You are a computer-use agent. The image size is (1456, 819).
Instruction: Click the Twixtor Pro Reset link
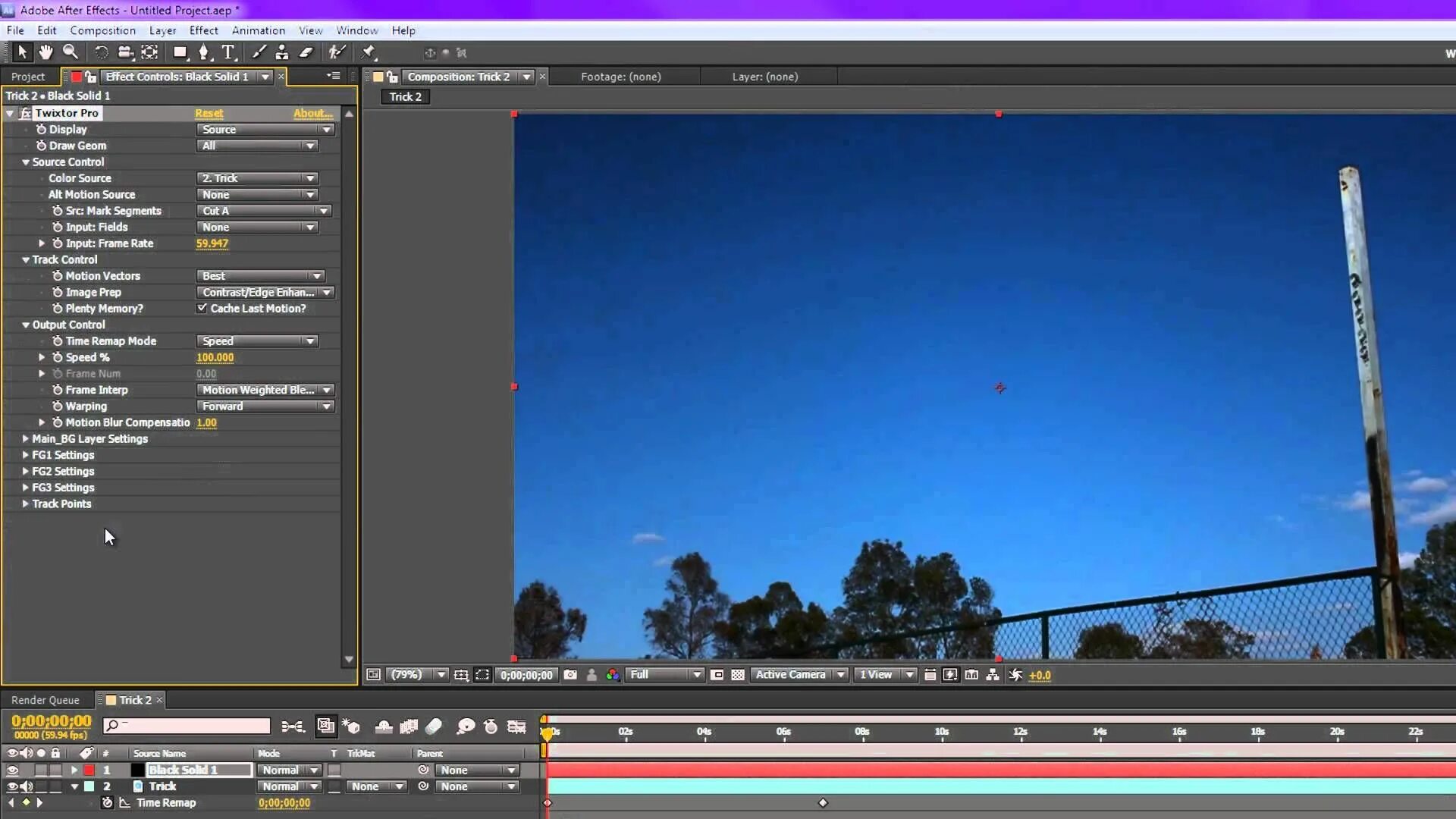[x=209, y=113]
